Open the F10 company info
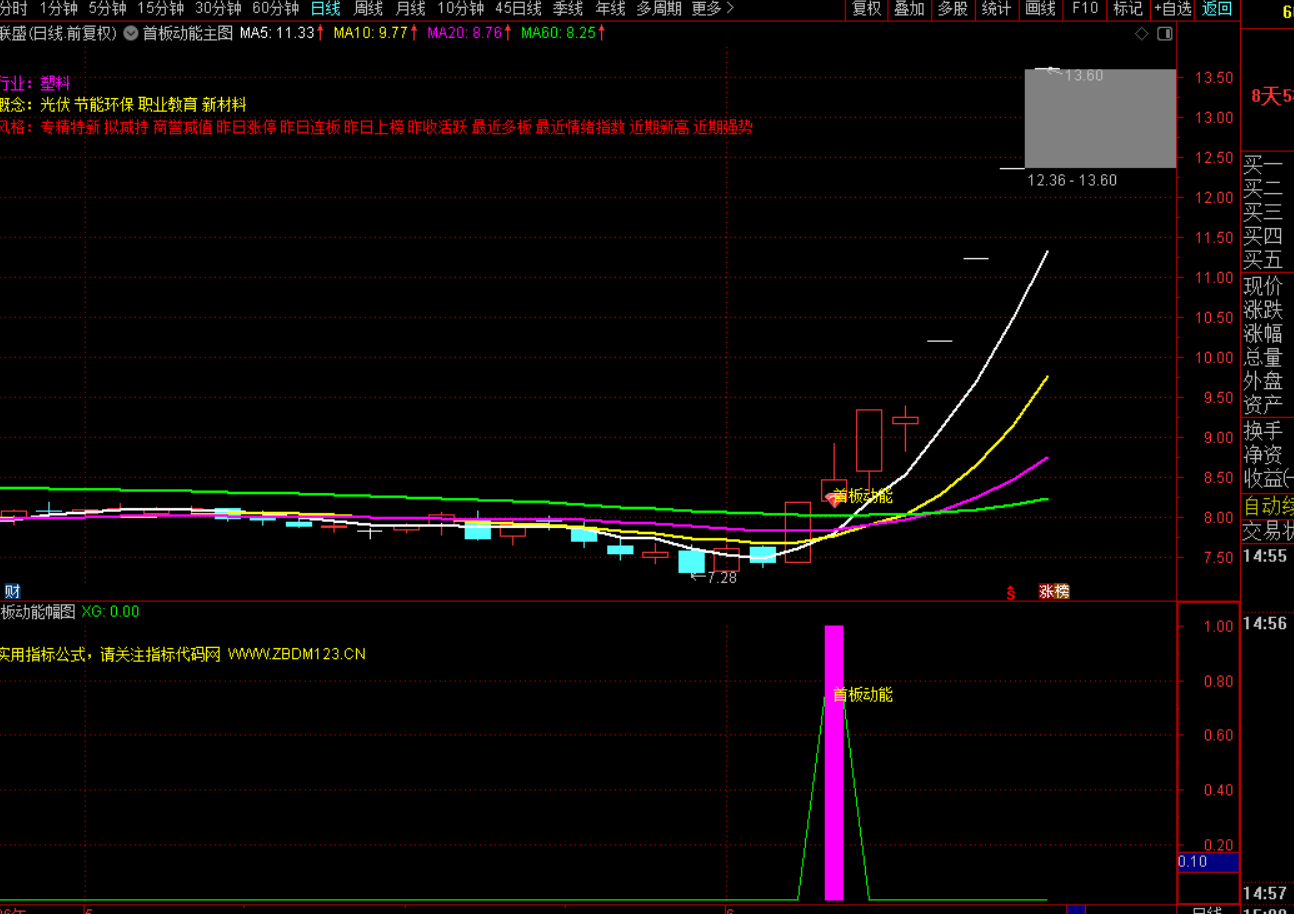 1085,9
